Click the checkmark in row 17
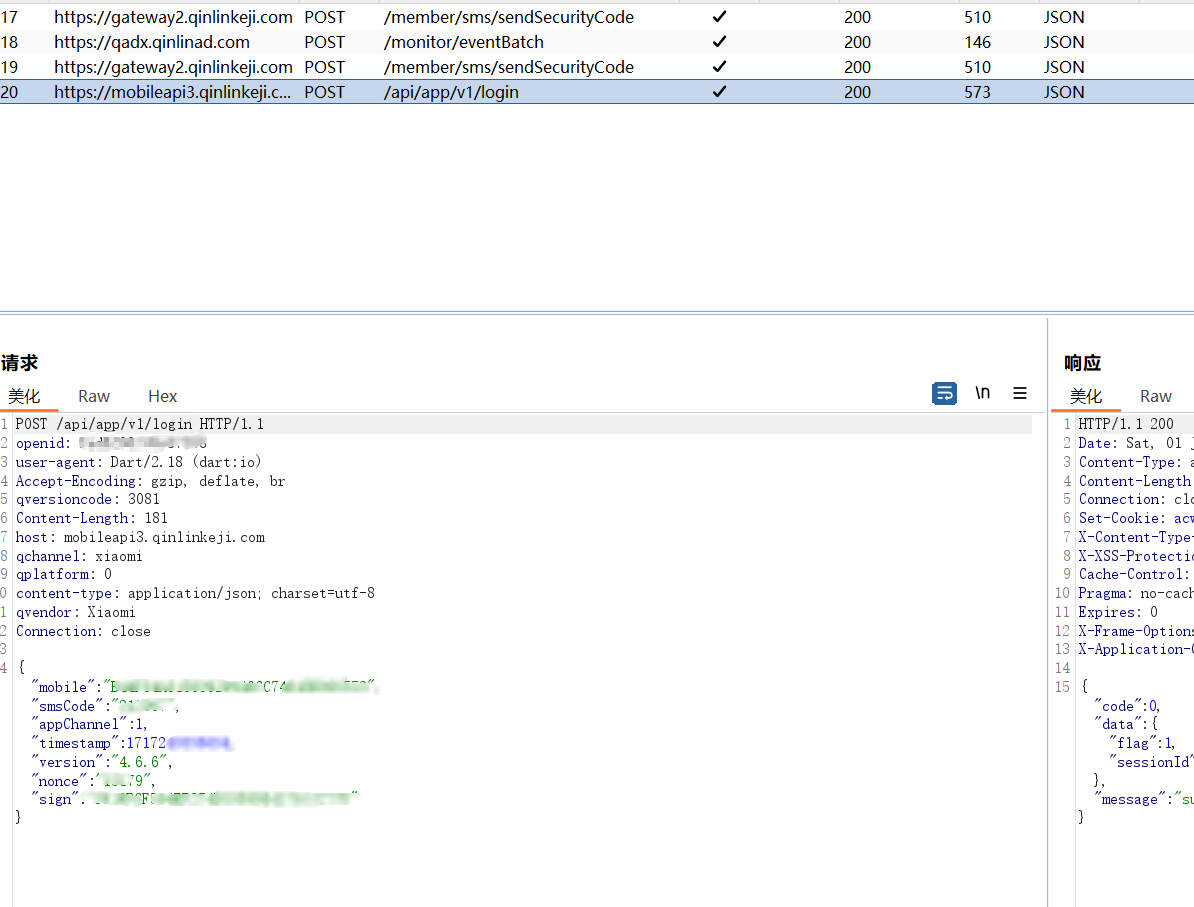The height and width of the screenshot is (907, 1194). tap(719, 17)
